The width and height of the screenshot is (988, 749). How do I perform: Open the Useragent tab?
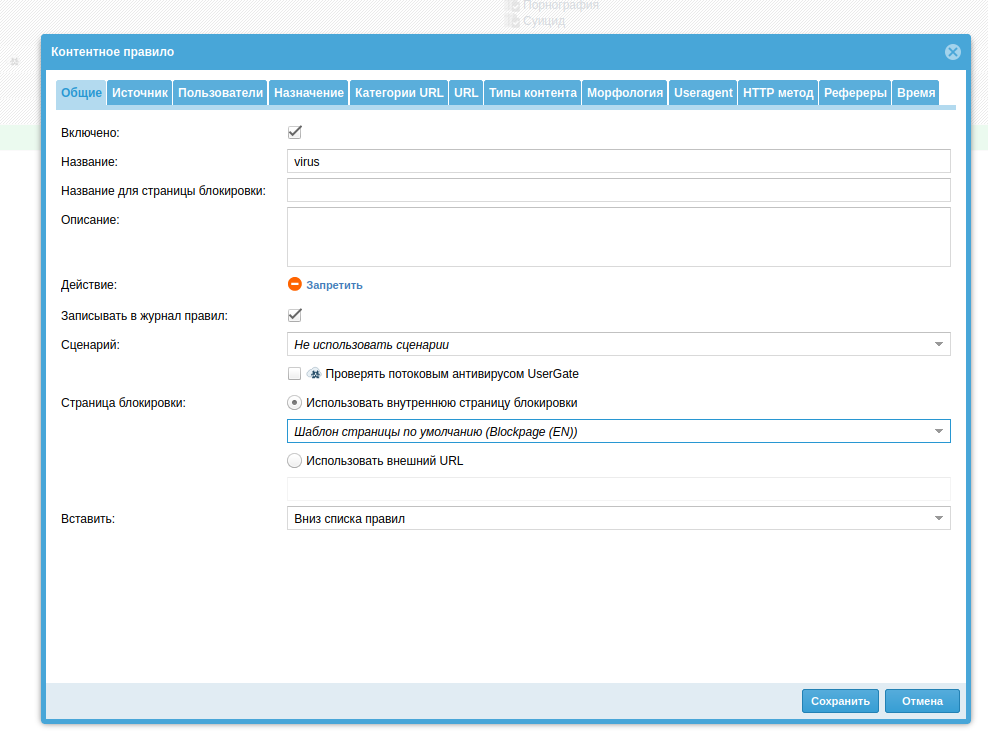(703, 93)
